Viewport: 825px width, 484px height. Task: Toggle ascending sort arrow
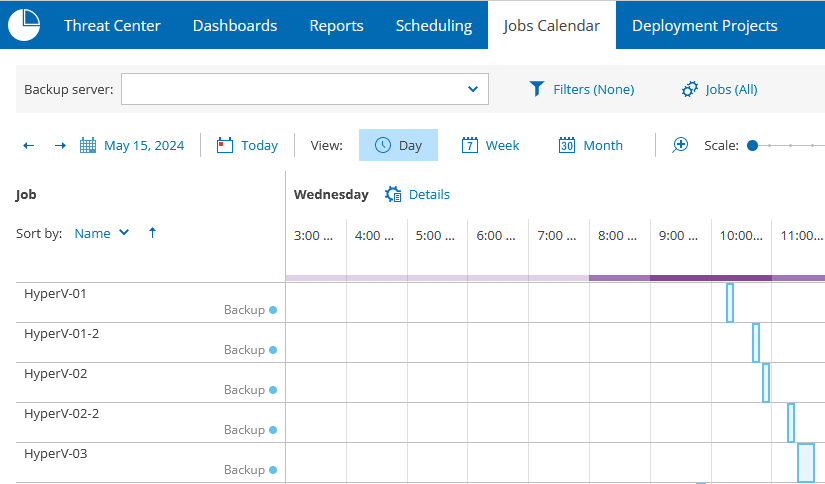[x=153, y=233]
